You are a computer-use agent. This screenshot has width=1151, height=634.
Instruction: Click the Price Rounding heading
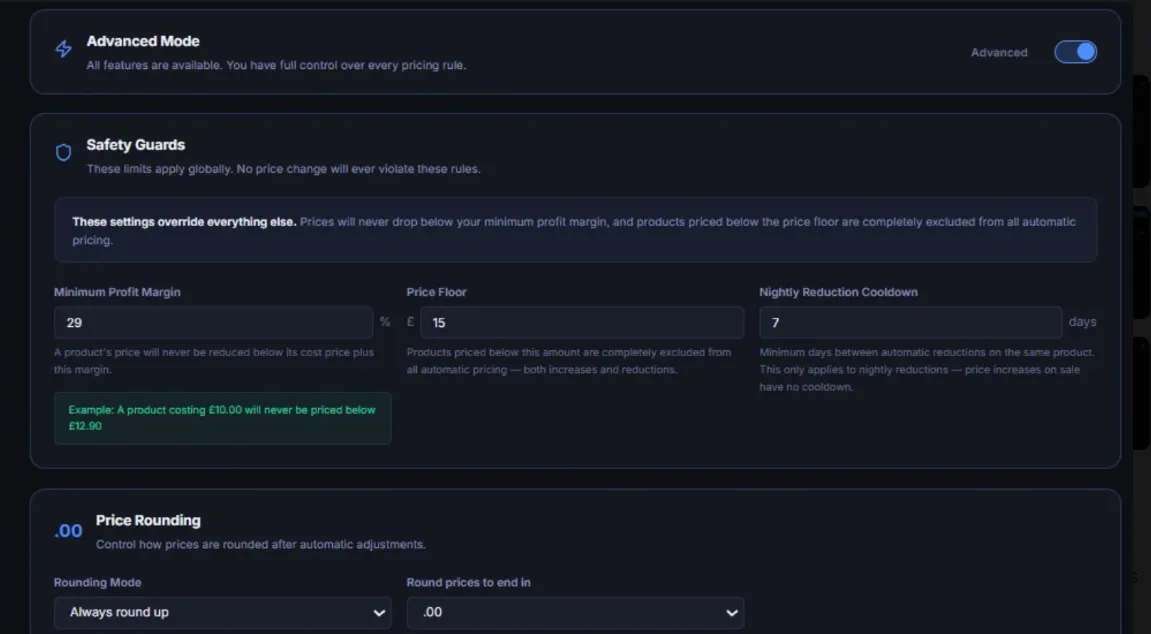pos(148,520)
